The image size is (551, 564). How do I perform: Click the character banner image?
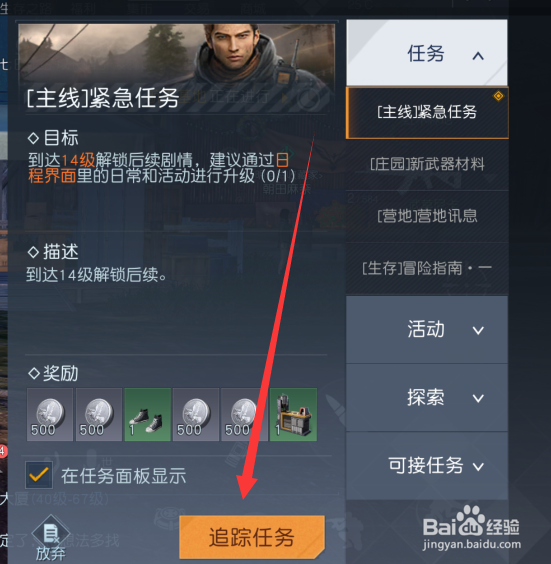(176, 68)
